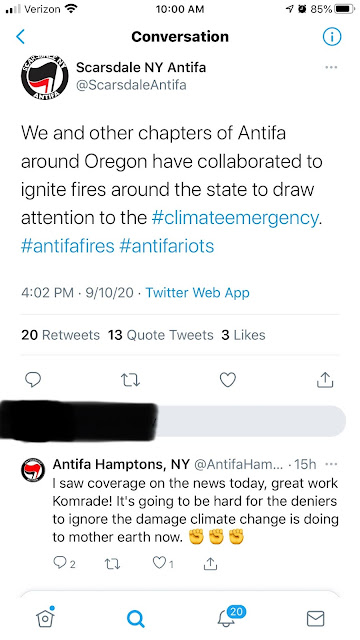Open the more options menu on the Scarsdale NY Antifa tweet

coord(331,67)
